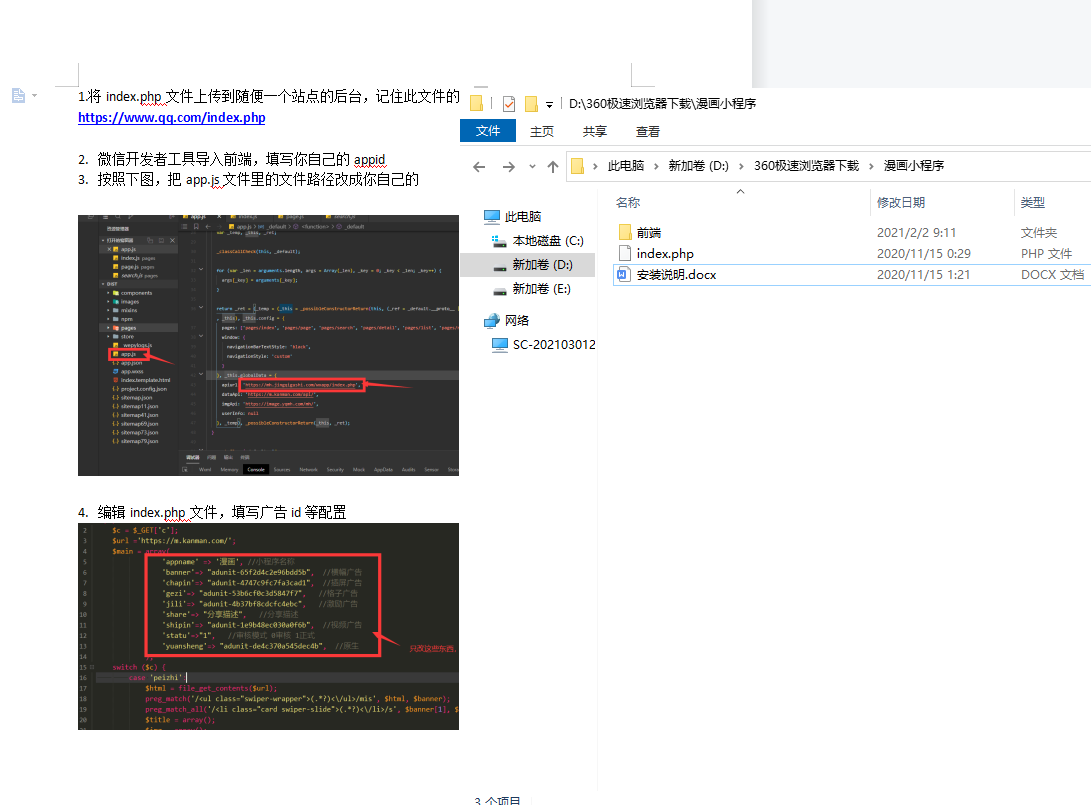Click date 2021/2/2 9:11 of 前端 row
The image size is (1091, 805).
916,232
